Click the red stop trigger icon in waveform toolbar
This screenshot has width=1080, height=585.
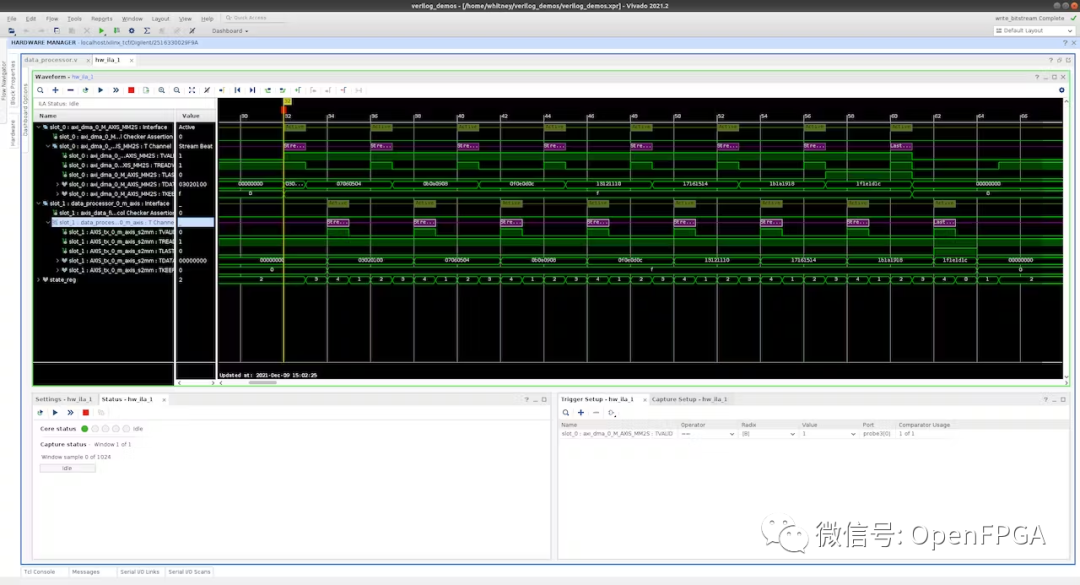pyautogui.click(x=131, y=90)
